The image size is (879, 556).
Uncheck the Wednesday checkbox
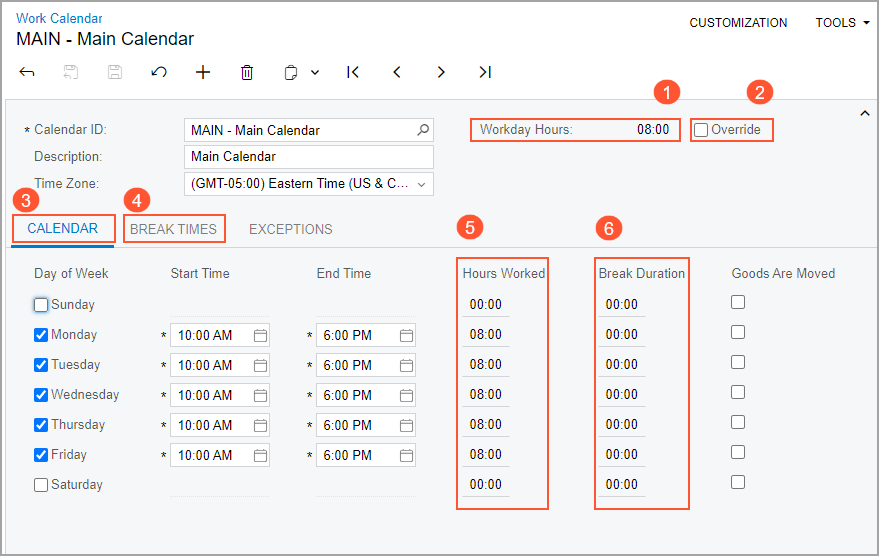tap(41, 395)
